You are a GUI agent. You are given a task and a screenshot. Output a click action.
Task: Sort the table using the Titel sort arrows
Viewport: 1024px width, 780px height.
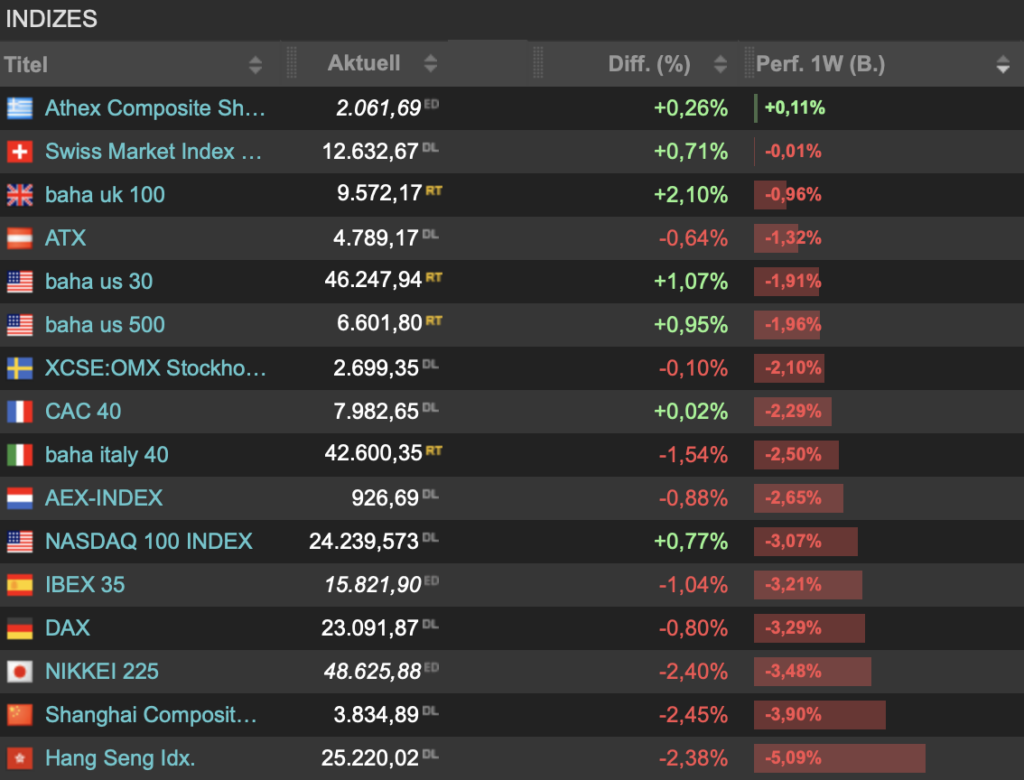click(x=256, y=64)
